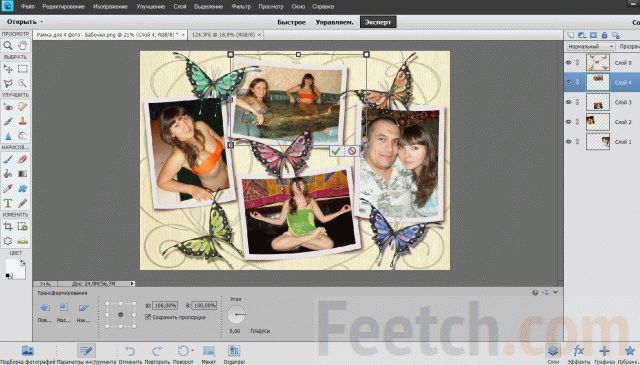The width and height of the screenshot is (640, 365).
Task: Open the Изображение menu
Action: pyautogui.click(x=110, y=7)
